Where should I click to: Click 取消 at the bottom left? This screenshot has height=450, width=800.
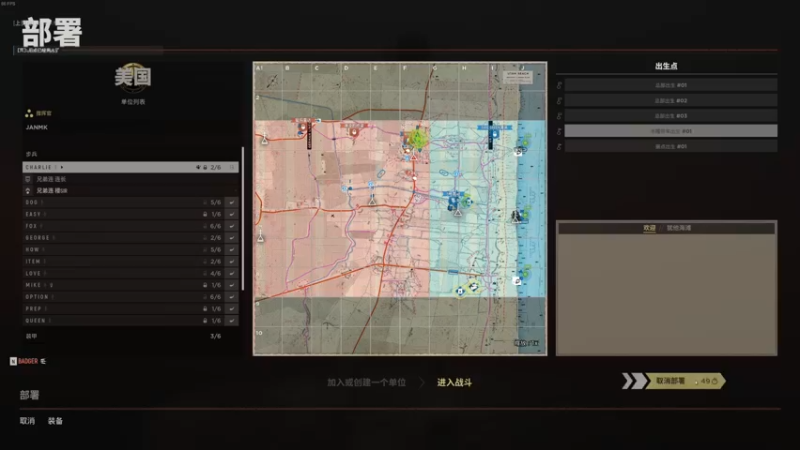point(27,421)
